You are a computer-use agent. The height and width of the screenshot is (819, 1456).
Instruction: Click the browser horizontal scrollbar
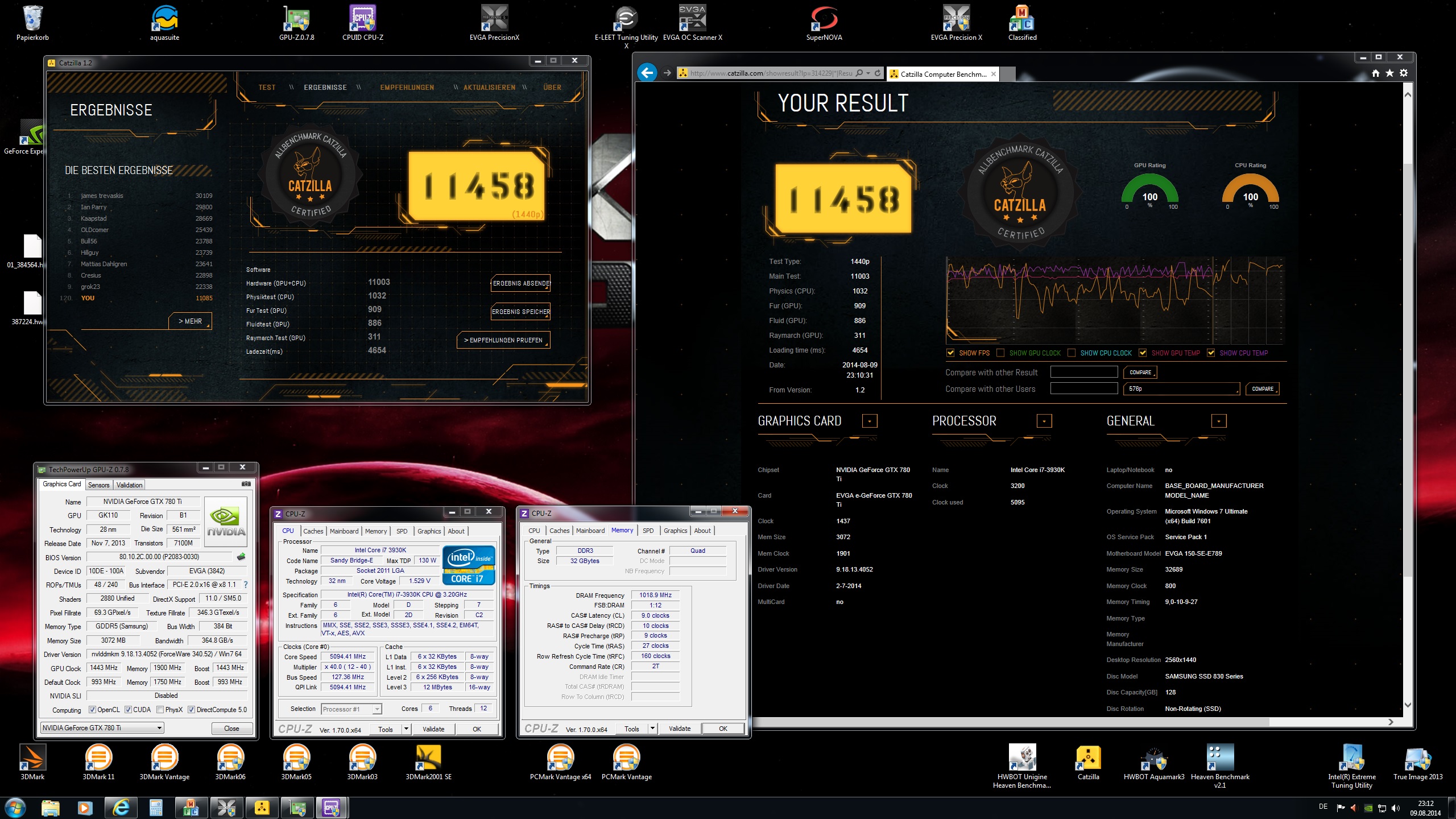[1011, 722]
